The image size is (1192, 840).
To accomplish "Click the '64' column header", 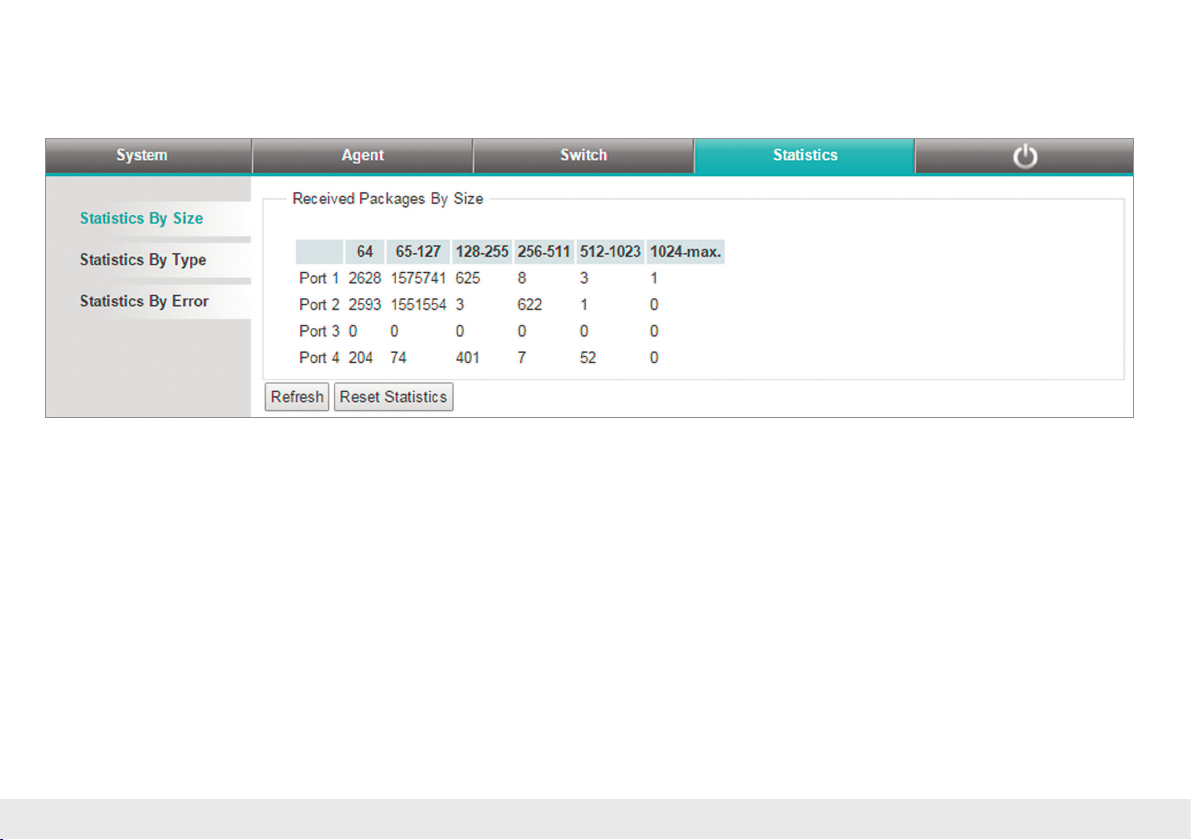I will tap(365, 252).
